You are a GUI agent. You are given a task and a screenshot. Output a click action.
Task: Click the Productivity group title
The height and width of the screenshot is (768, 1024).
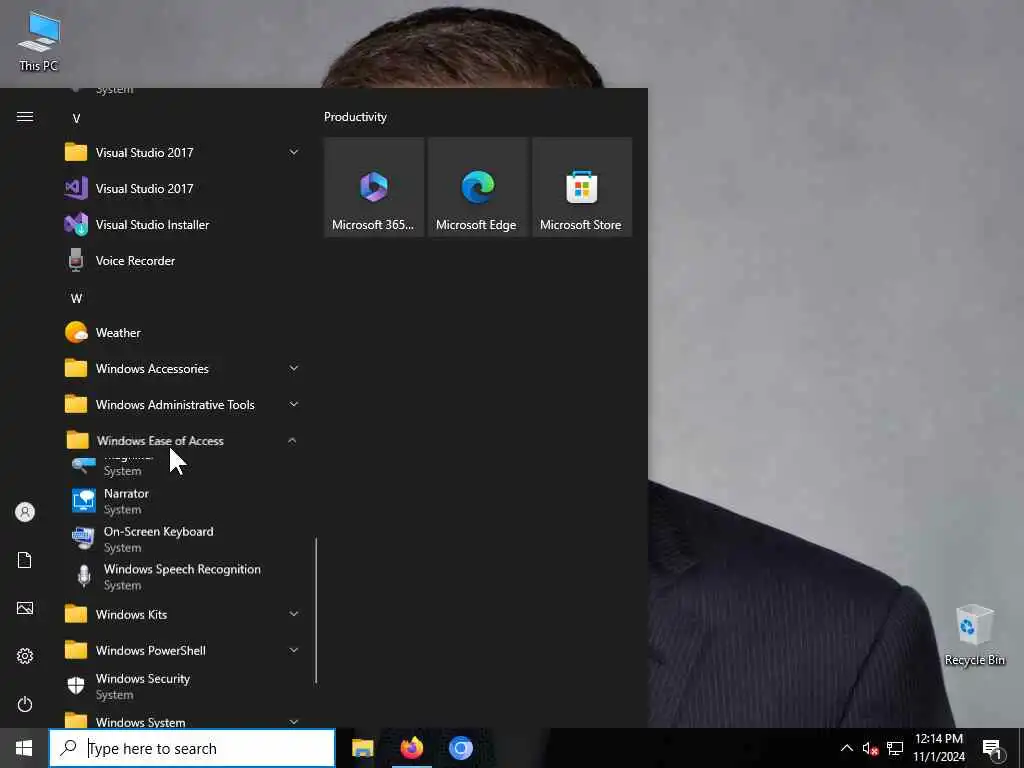(x=355, y=117)
